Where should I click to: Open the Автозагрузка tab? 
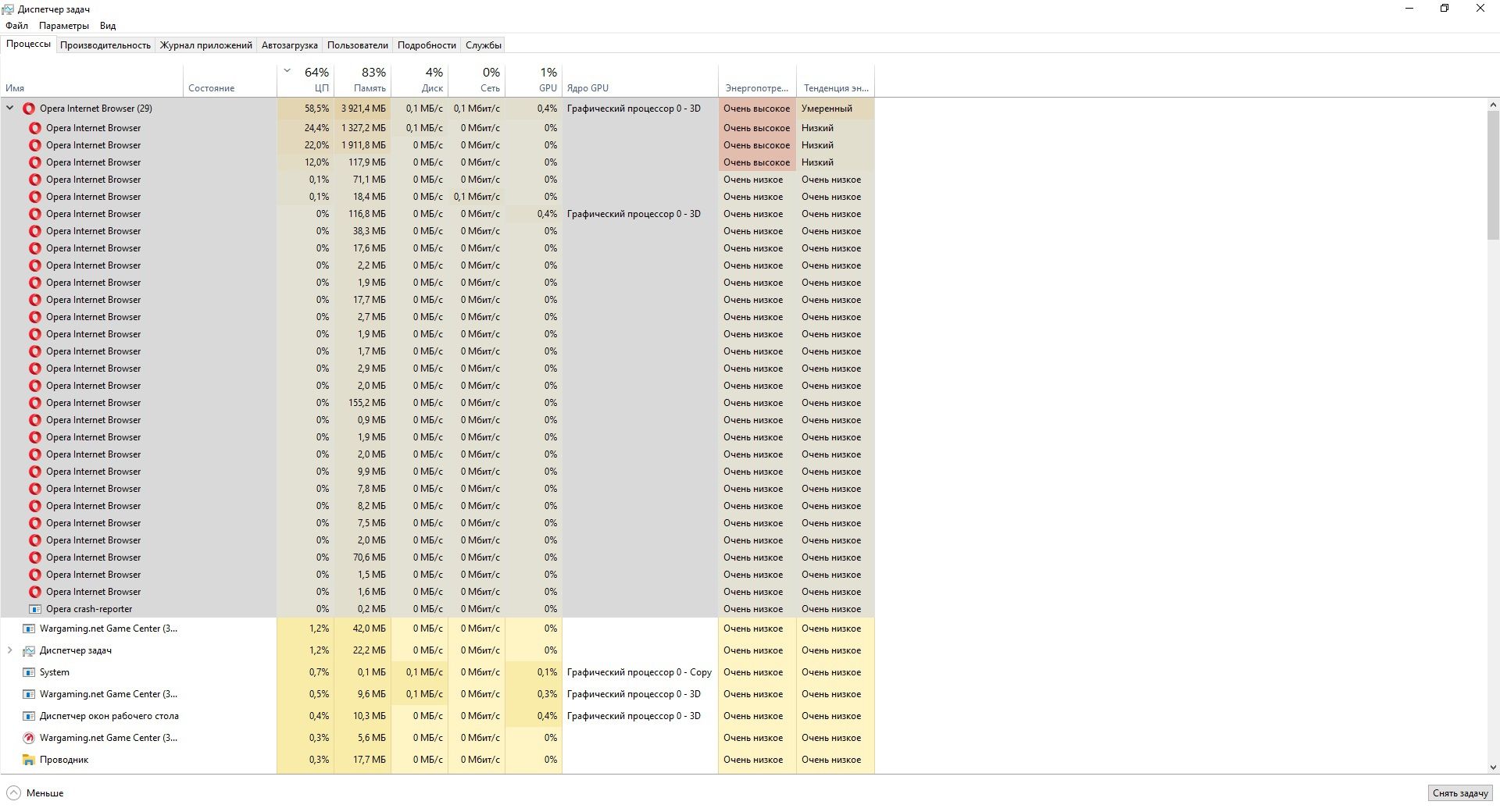[x=290, y=45]
